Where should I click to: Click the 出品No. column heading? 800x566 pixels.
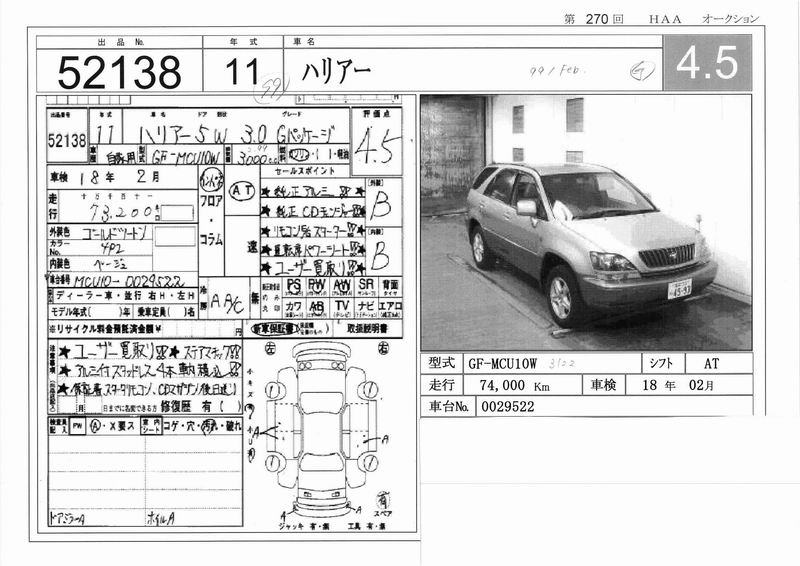(x=120, y=42)
